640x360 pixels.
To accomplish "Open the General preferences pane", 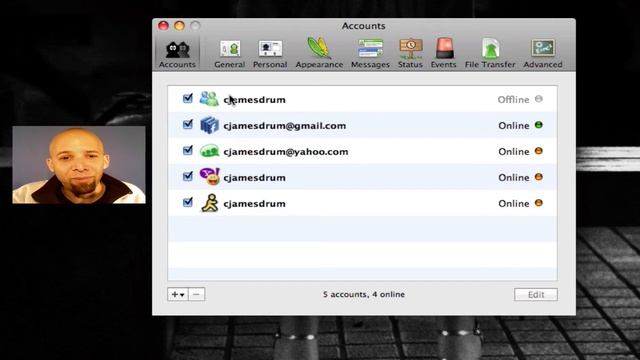I will (230, 54).
